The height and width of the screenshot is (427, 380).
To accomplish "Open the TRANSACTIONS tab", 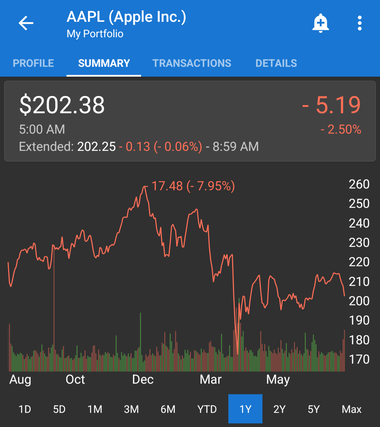I will point(192,63).
